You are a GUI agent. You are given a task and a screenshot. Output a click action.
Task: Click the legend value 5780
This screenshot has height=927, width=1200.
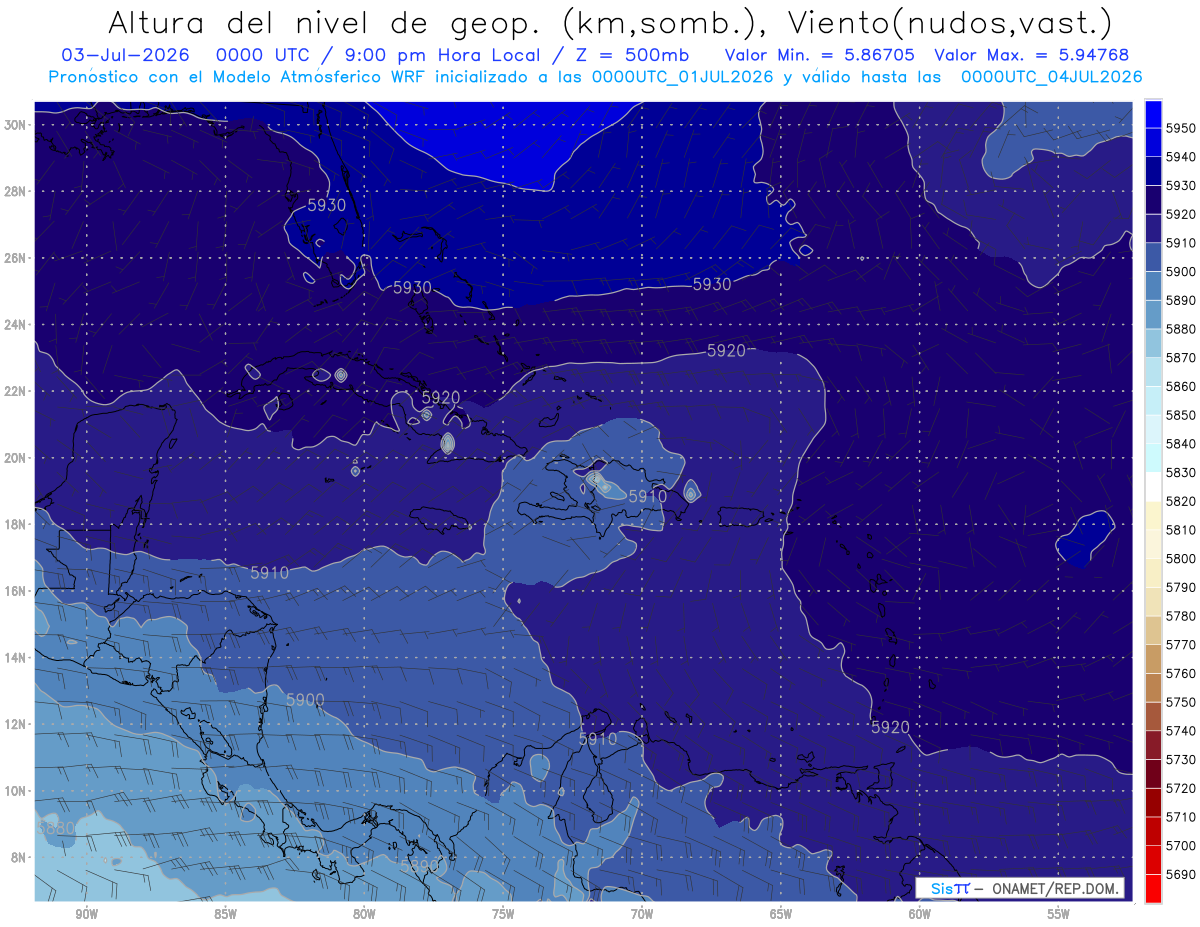click(x=1180, y=616)
